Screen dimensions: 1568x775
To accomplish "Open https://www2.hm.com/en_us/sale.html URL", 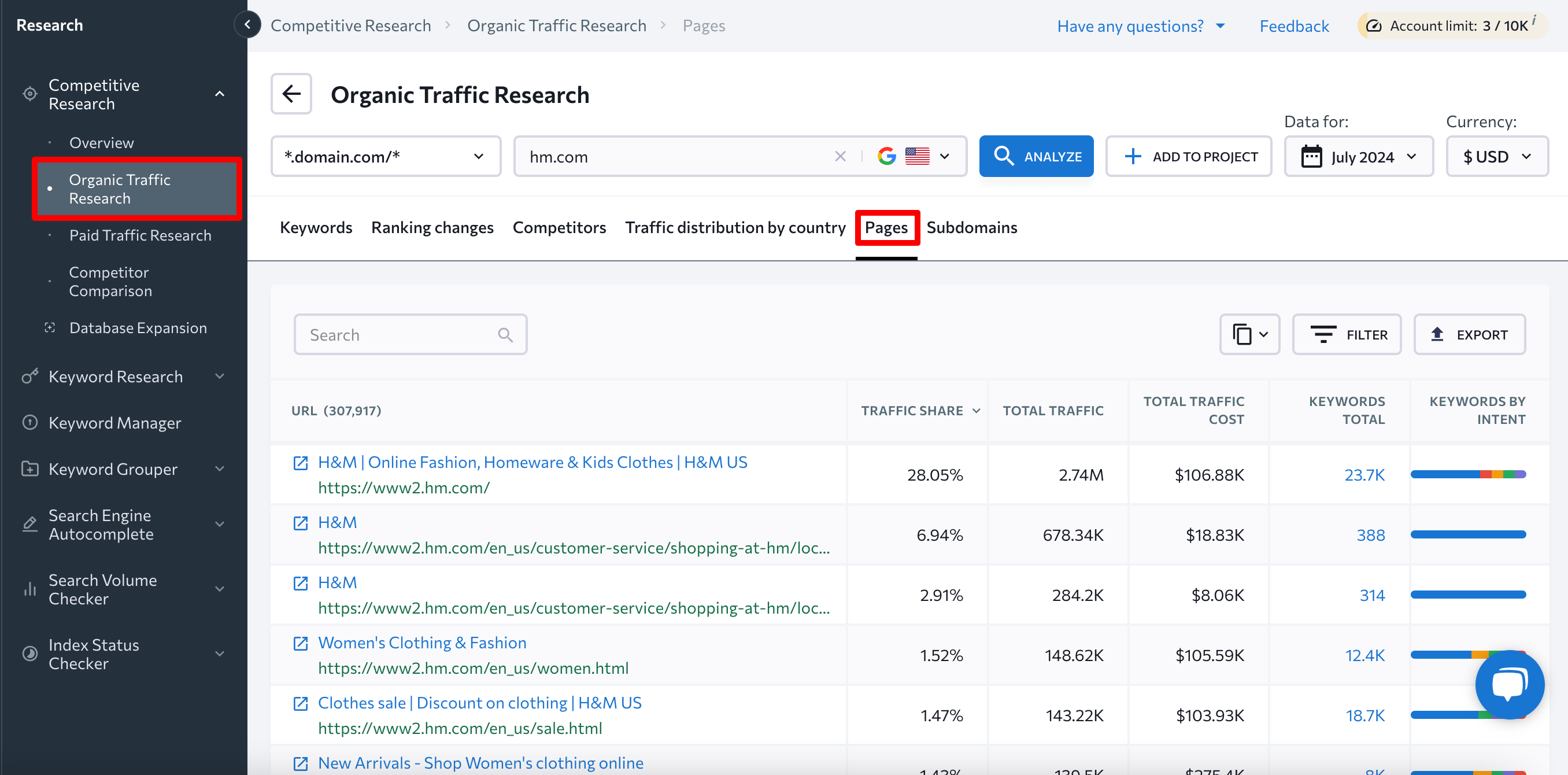I will click(x=460, y=728).
